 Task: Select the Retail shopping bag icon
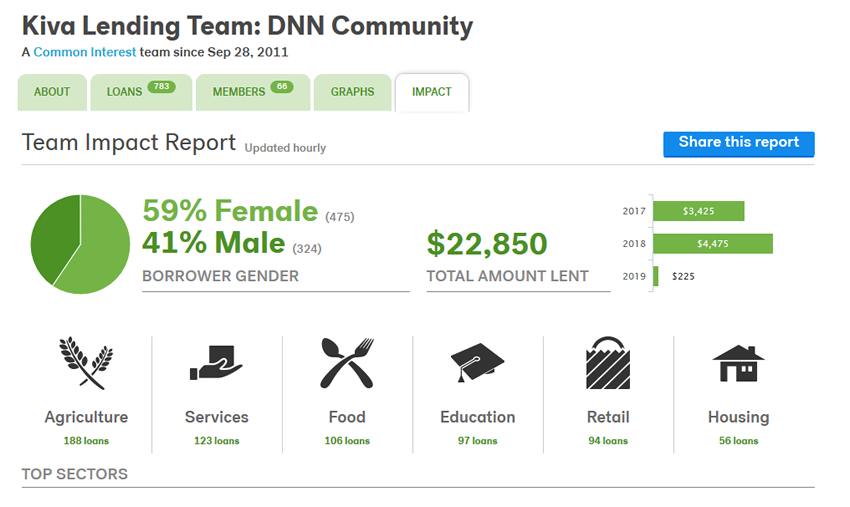[x=608, y=362]
